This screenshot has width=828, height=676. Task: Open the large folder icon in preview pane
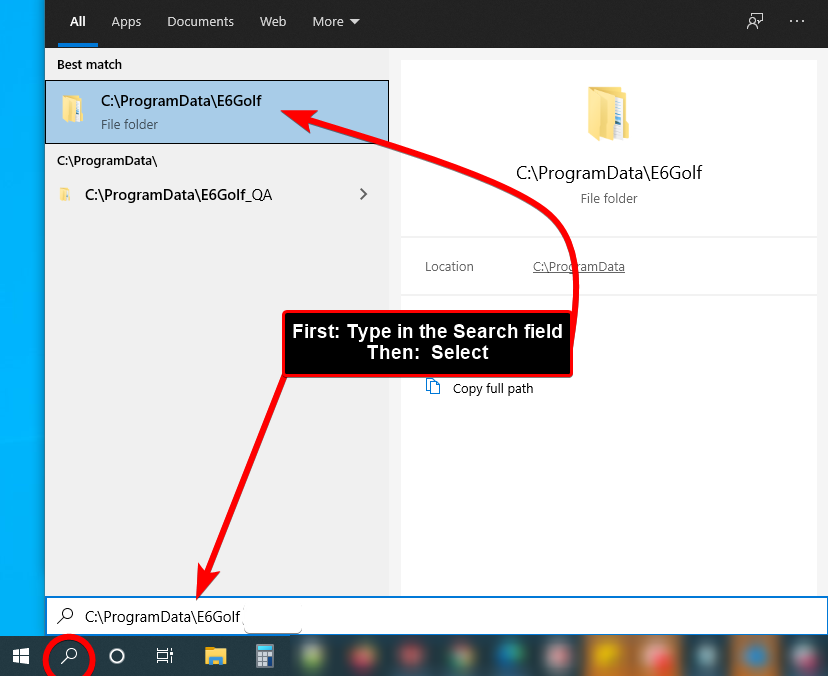pos(608,114)
